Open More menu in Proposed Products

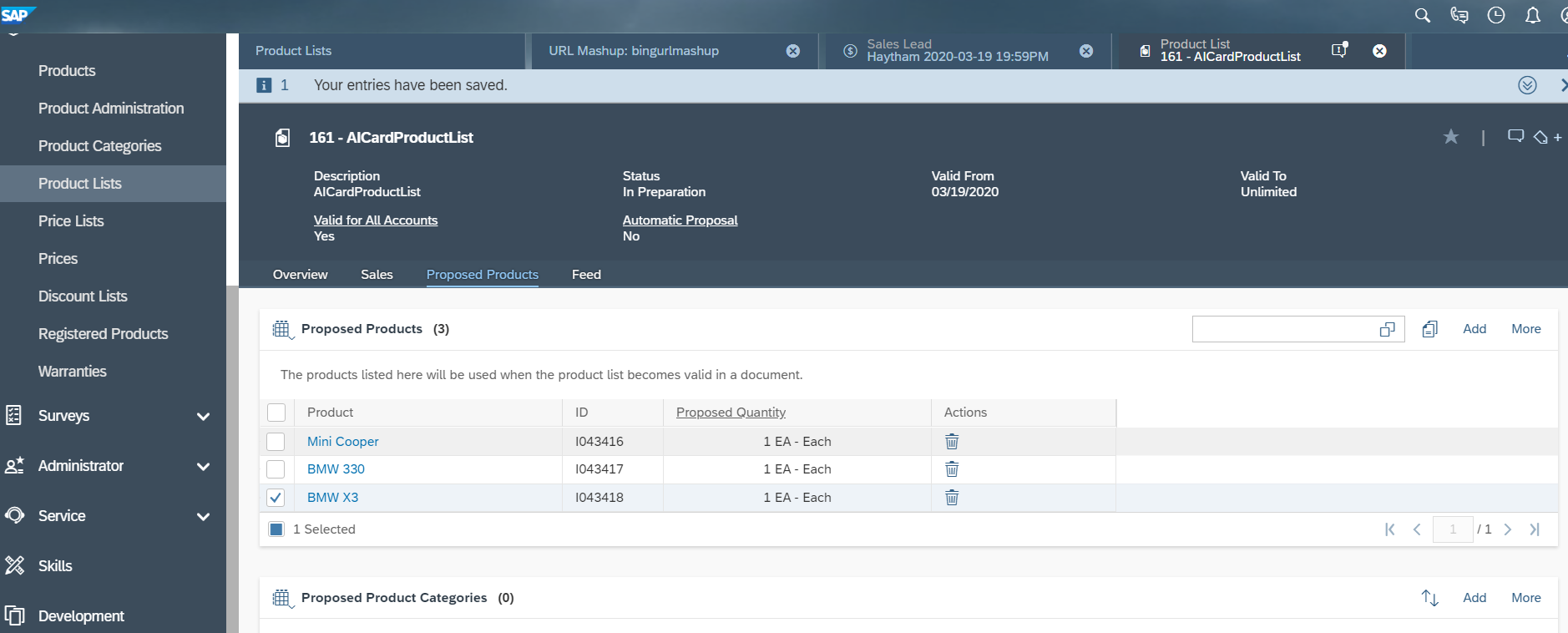1526,329
